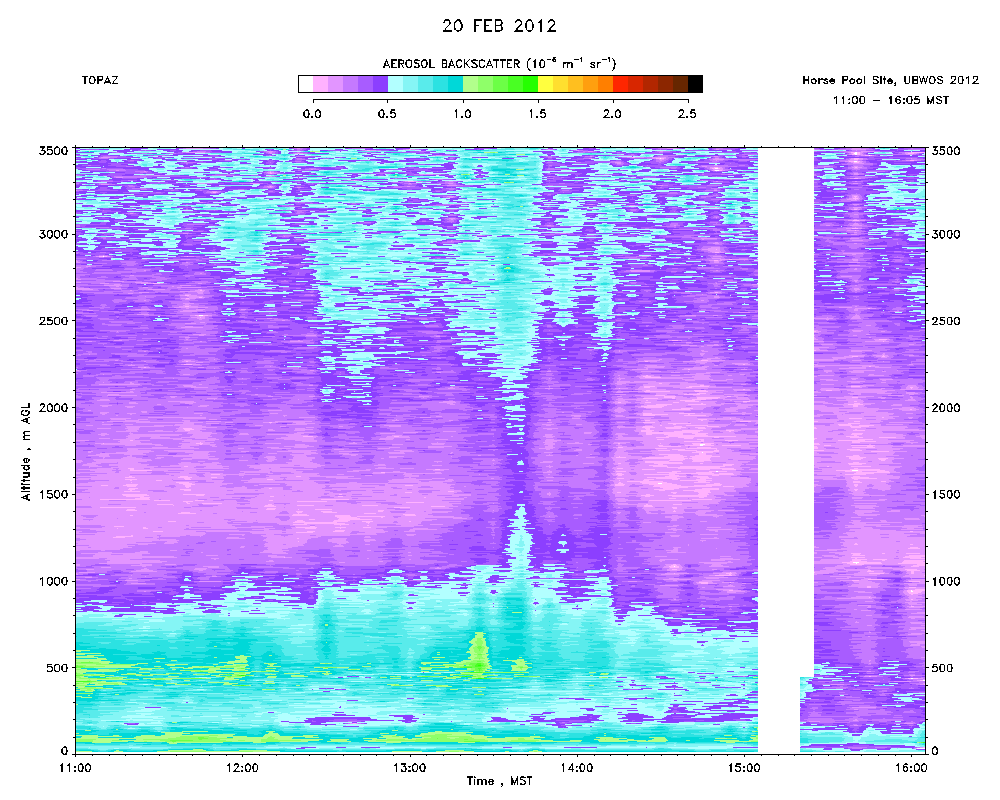Click the colorbar tick label 0.5

tap(387, 114)
